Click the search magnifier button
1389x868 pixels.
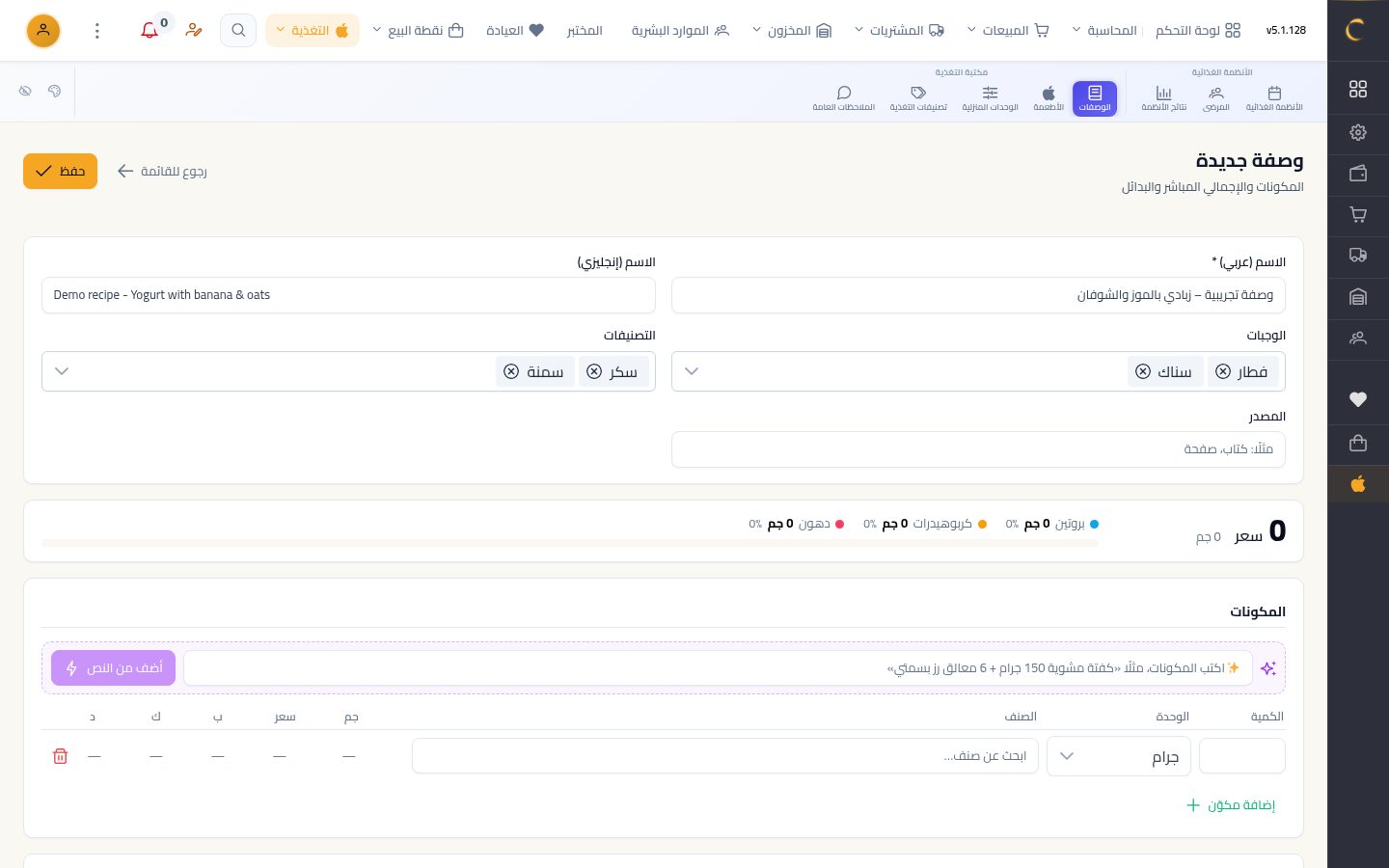pyautogui.click(x=238, y=31)
